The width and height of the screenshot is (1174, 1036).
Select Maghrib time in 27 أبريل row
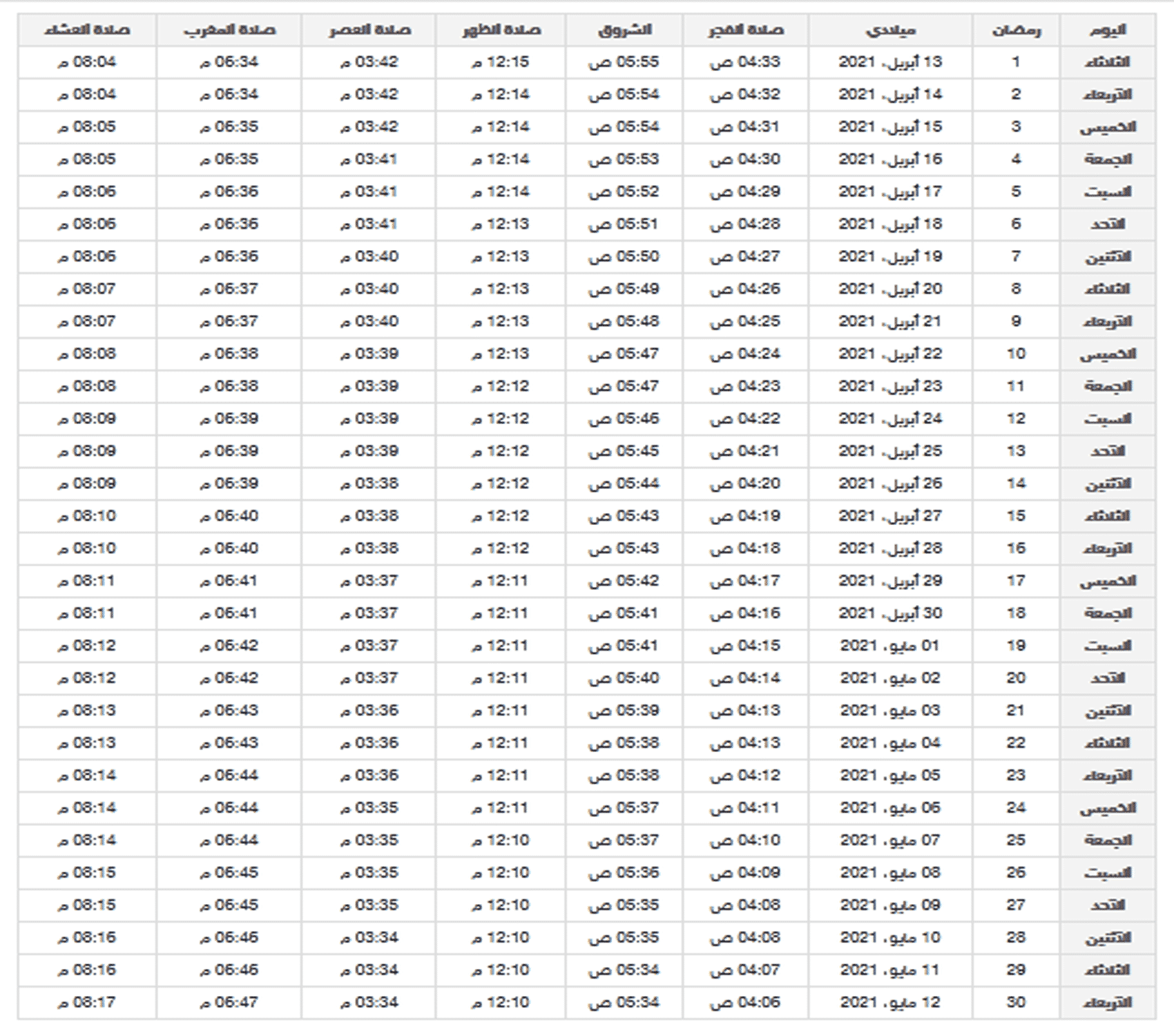click(229, 516)
